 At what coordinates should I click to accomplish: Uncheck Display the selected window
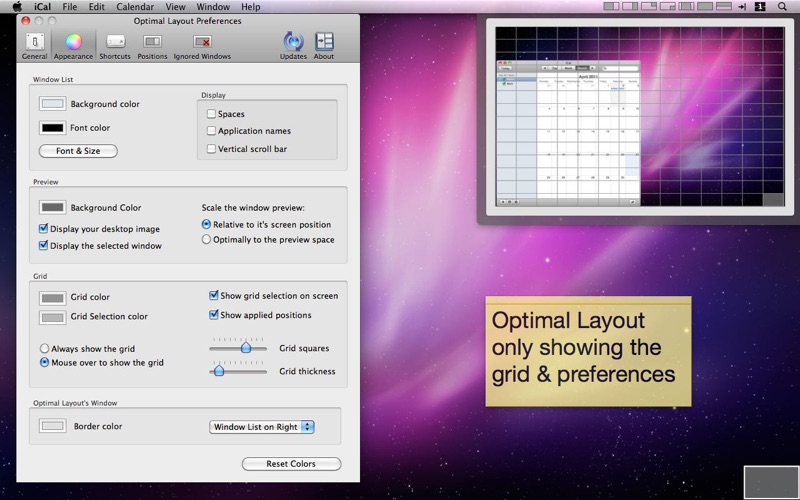click(x=44, y=245)
